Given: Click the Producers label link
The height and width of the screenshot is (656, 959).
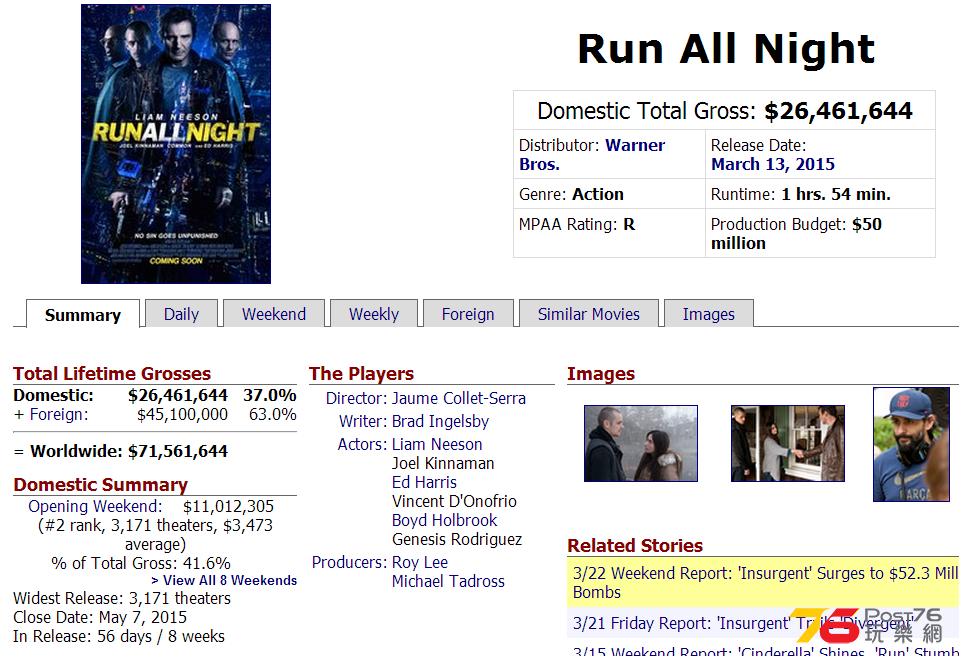Looking at the screenshot, I should click(x=349, y=562).
